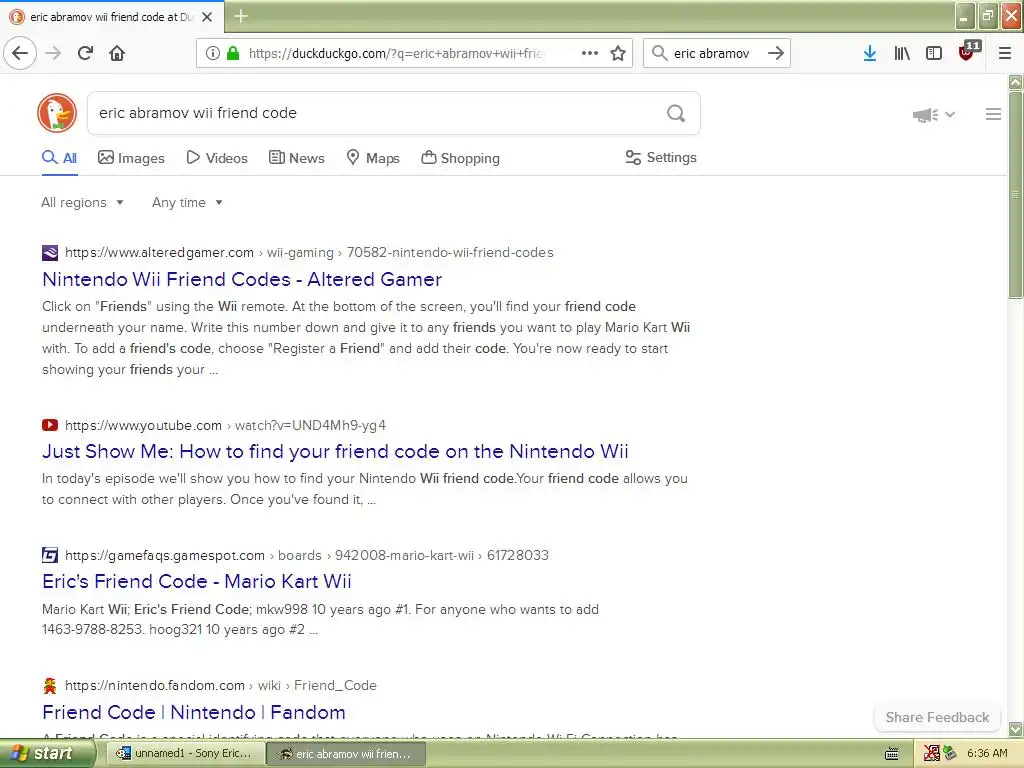The height and width of the screenshot is (768, 1024).
Task: Go back with the browser back arrow
Action: [x=20, y=53]
